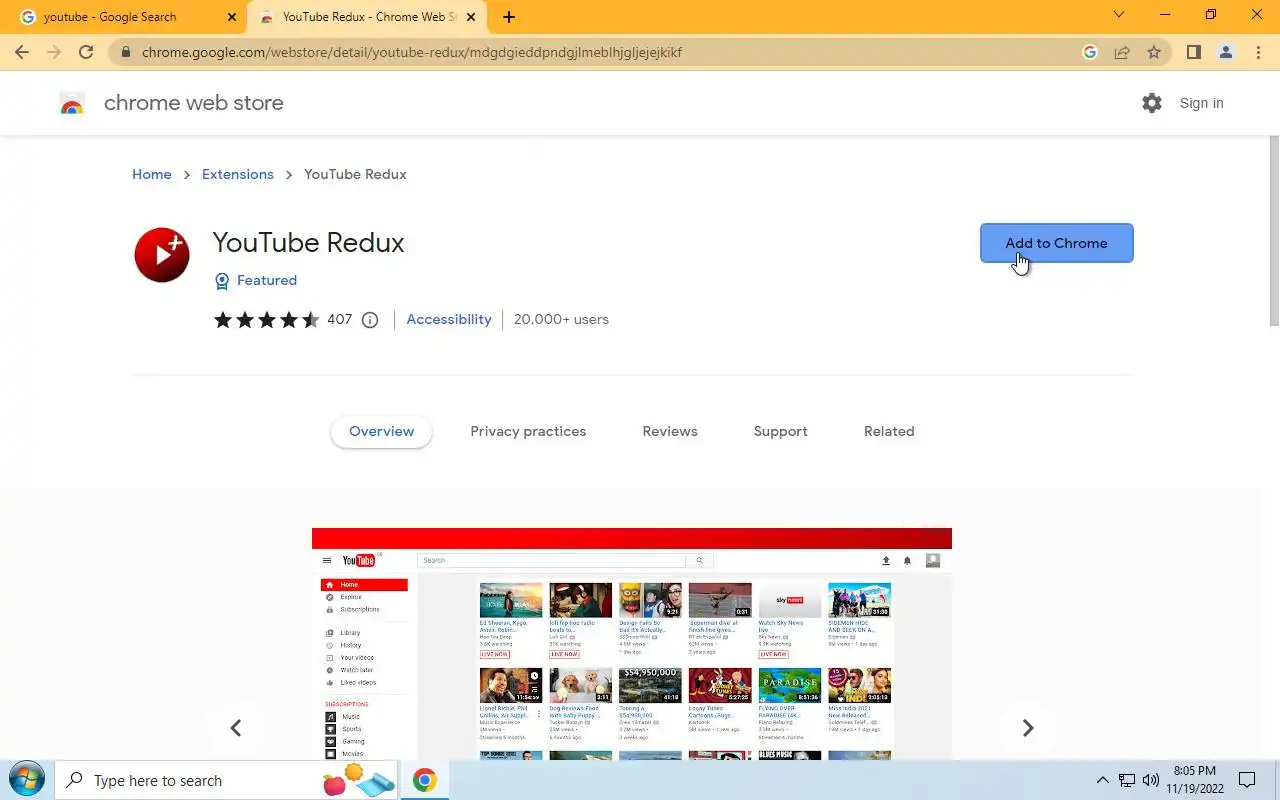Open the Windows Start button
This screenshot has width=1280, height=800.
pyautogui.click(x=25, y=780)
